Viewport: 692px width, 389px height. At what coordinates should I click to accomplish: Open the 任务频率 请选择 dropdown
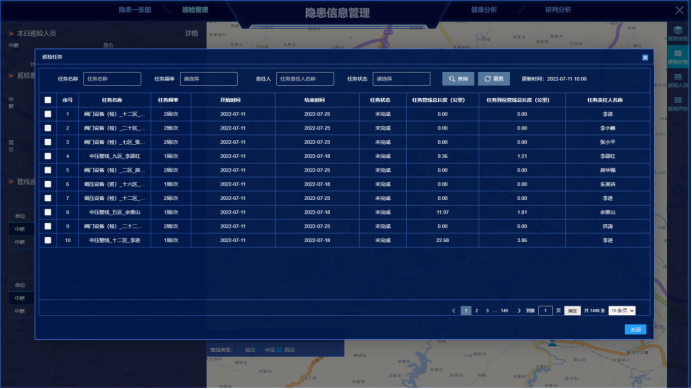(x=209, y=79)
